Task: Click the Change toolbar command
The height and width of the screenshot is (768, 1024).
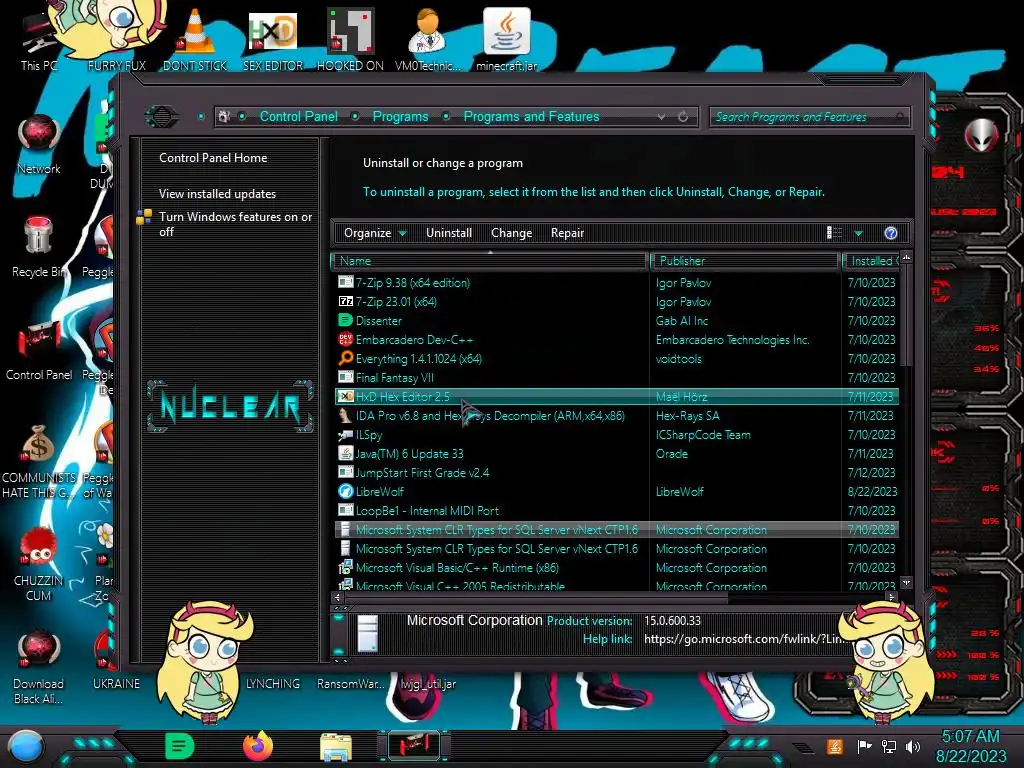Action: [x=511, y=233]
